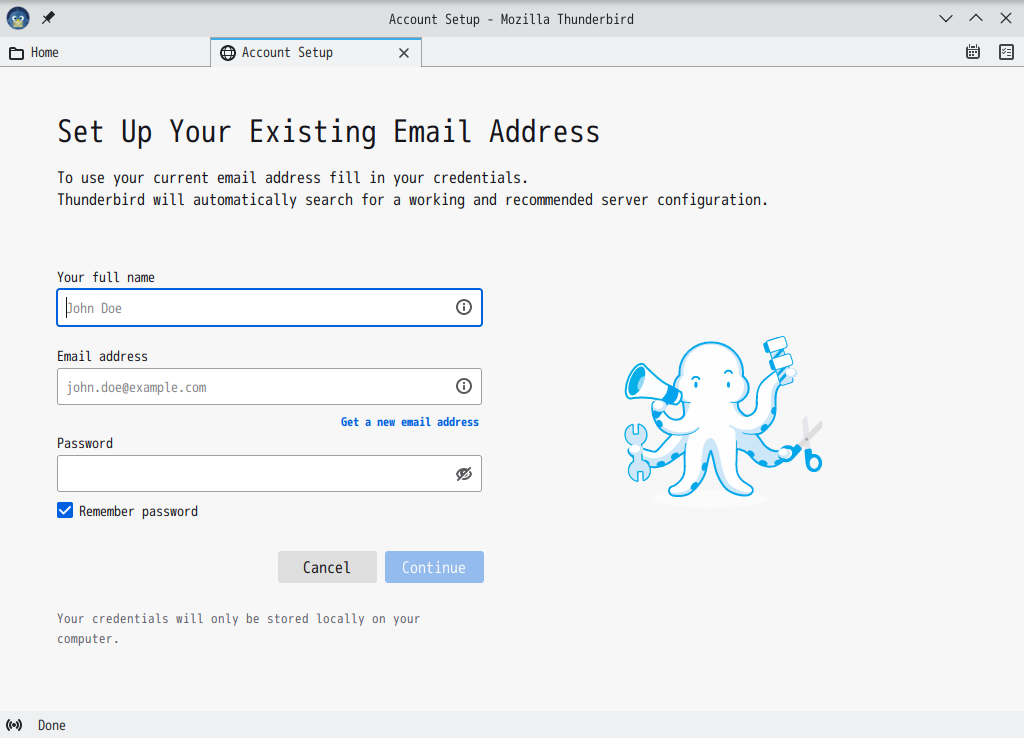Click the 'Remember password' label

click(x=138, y=511)
